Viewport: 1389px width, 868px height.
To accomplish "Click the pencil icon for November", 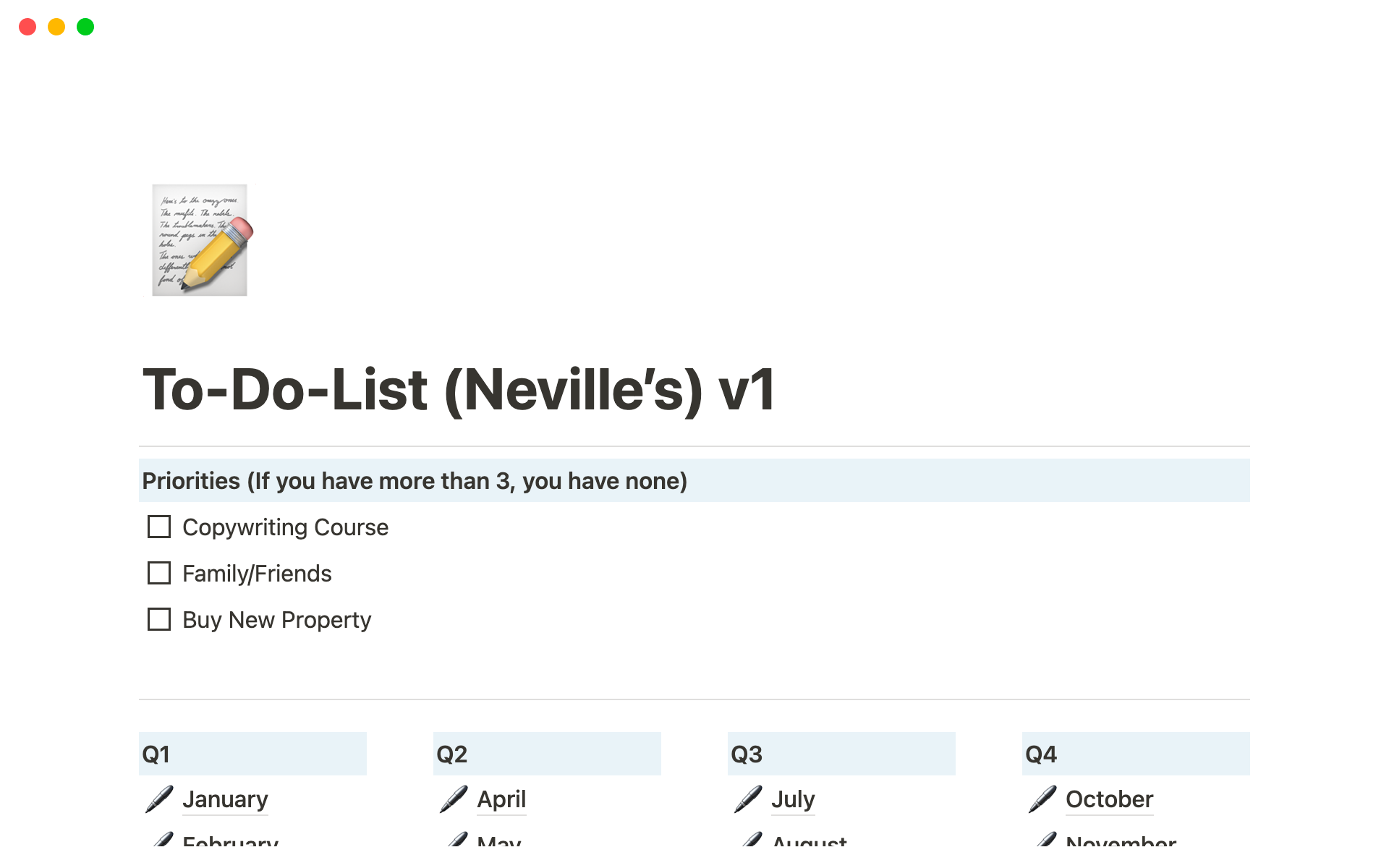I will [1041, 841].
